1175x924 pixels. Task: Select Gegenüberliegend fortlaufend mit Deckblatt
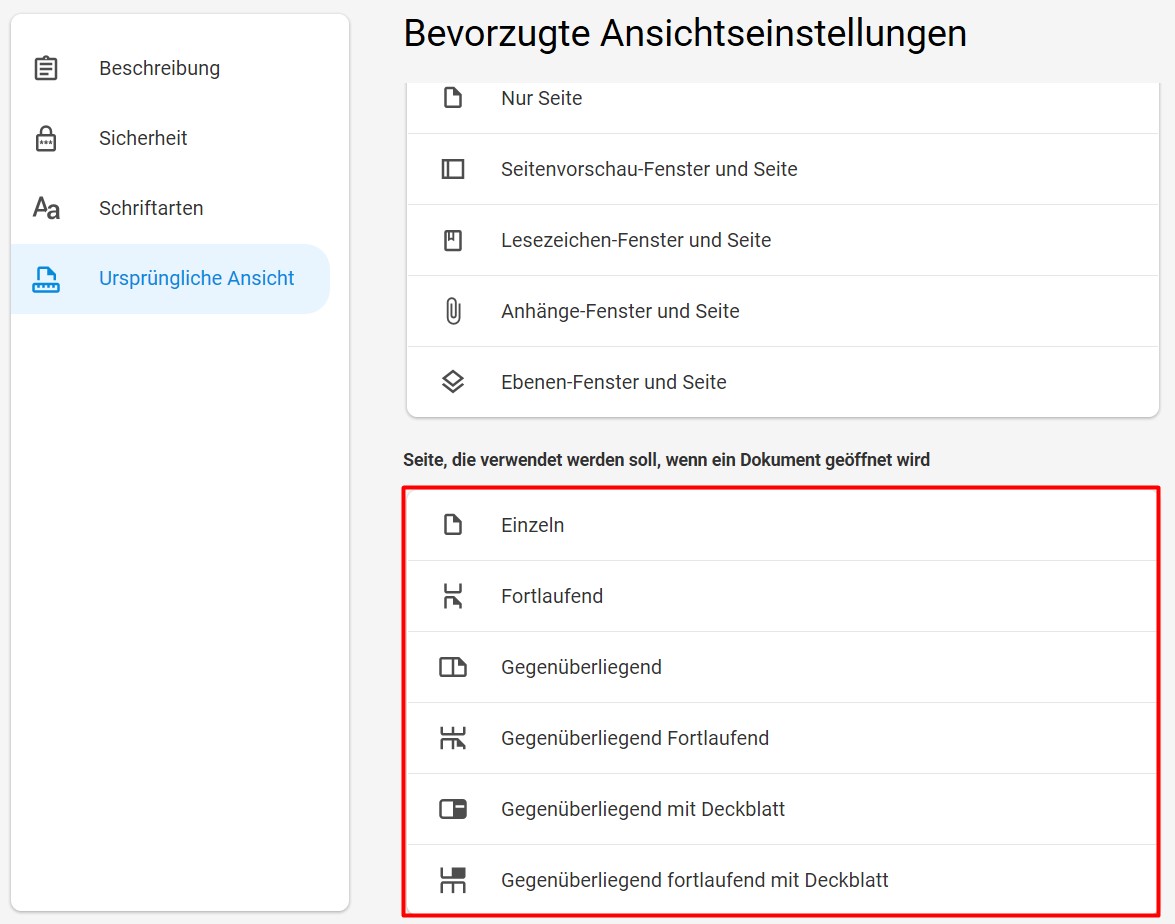782,880
